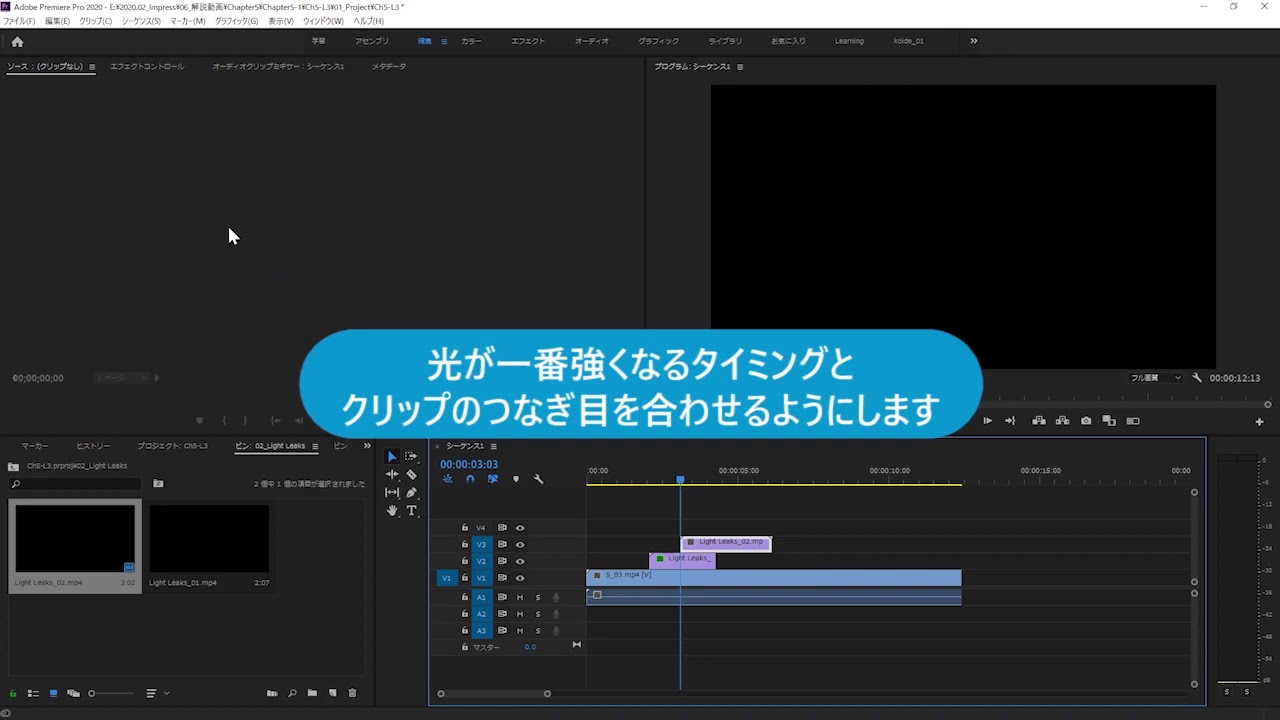Switch to カラー workspace
The width and height of the screenshot is (1280, 720).
tap(471, 41)
